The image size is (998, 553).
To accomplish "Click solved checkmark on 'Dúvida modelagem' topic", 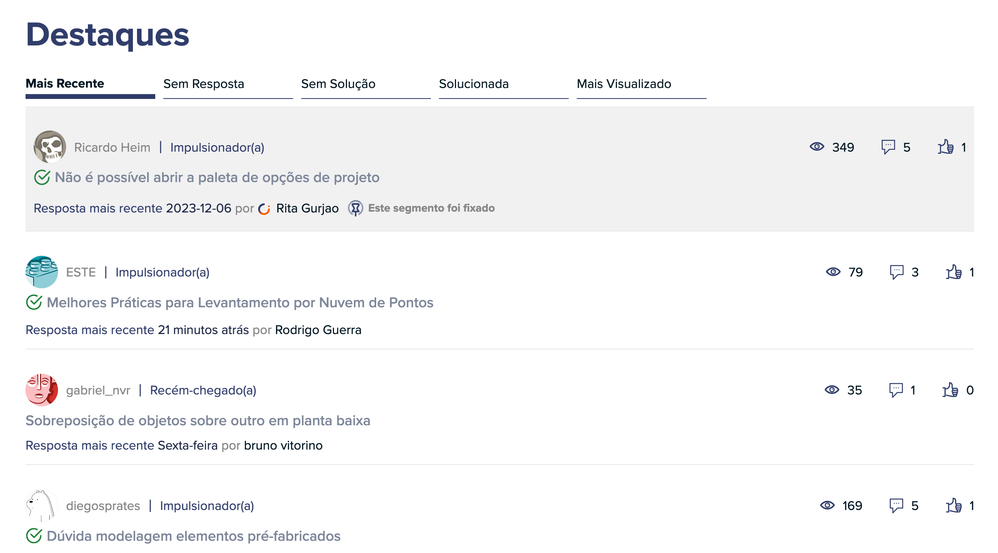I will pyautogui.click(x=34, y=536).
